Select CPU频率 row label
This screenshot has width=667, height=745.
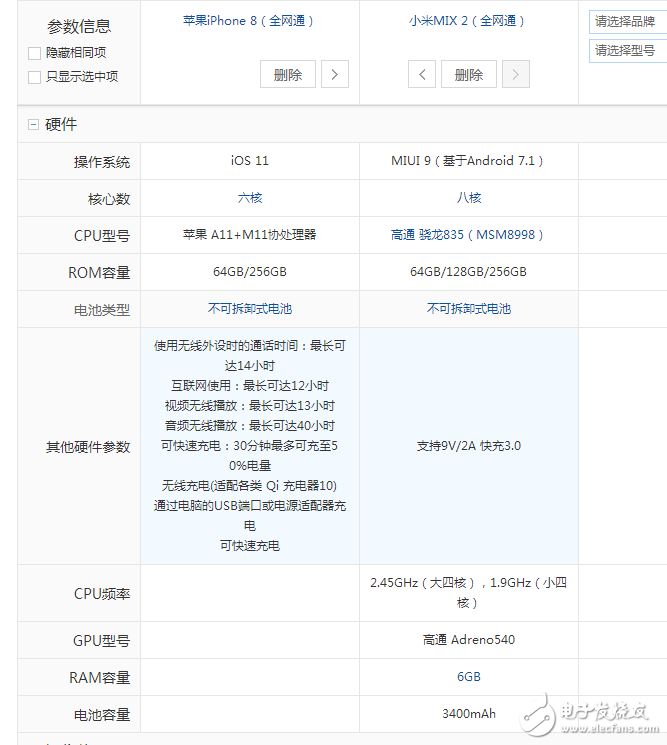coord(102,594)
